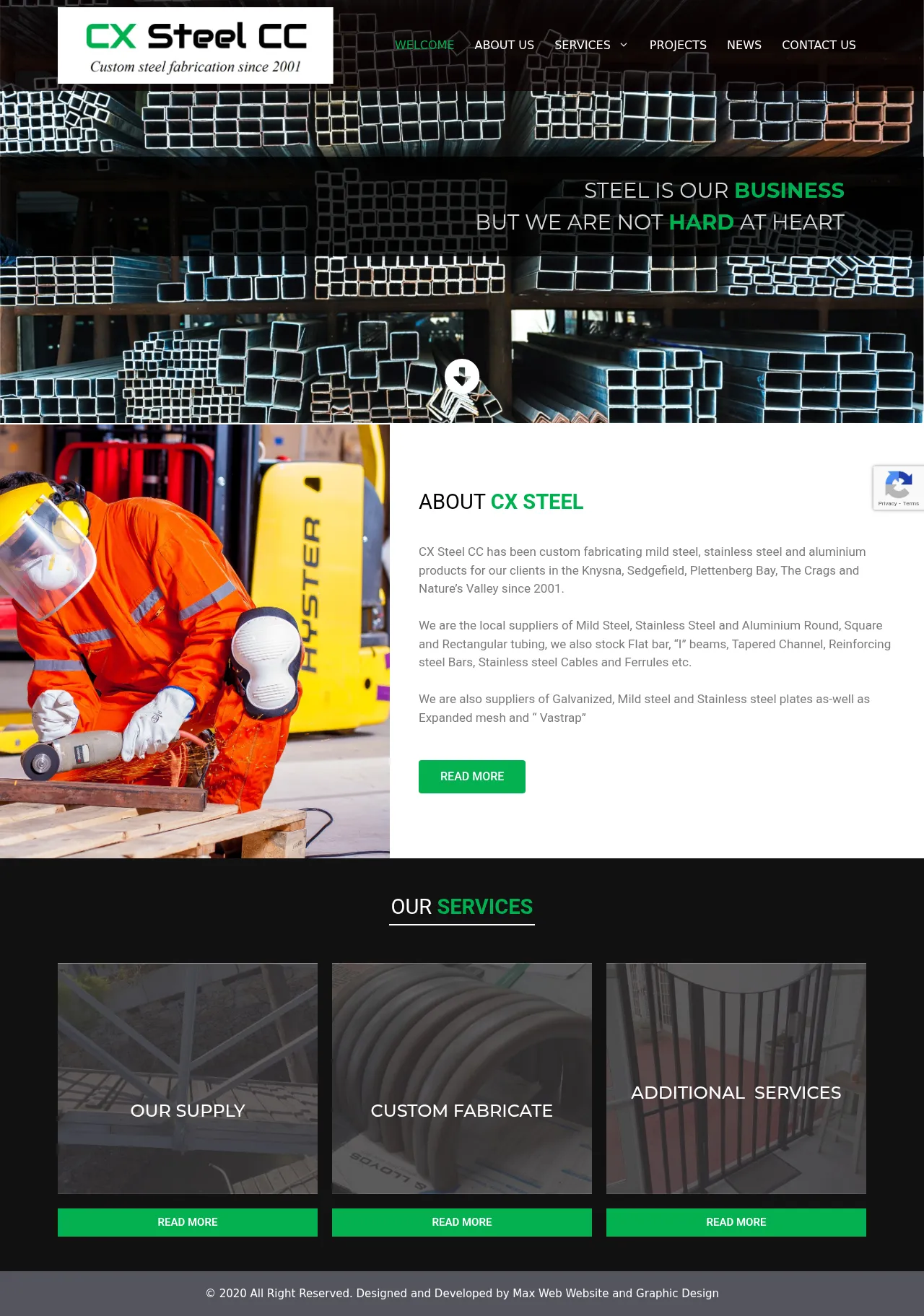
Task: Click the reCAPTCHA badge icon
Action: [x=898, y=484]
